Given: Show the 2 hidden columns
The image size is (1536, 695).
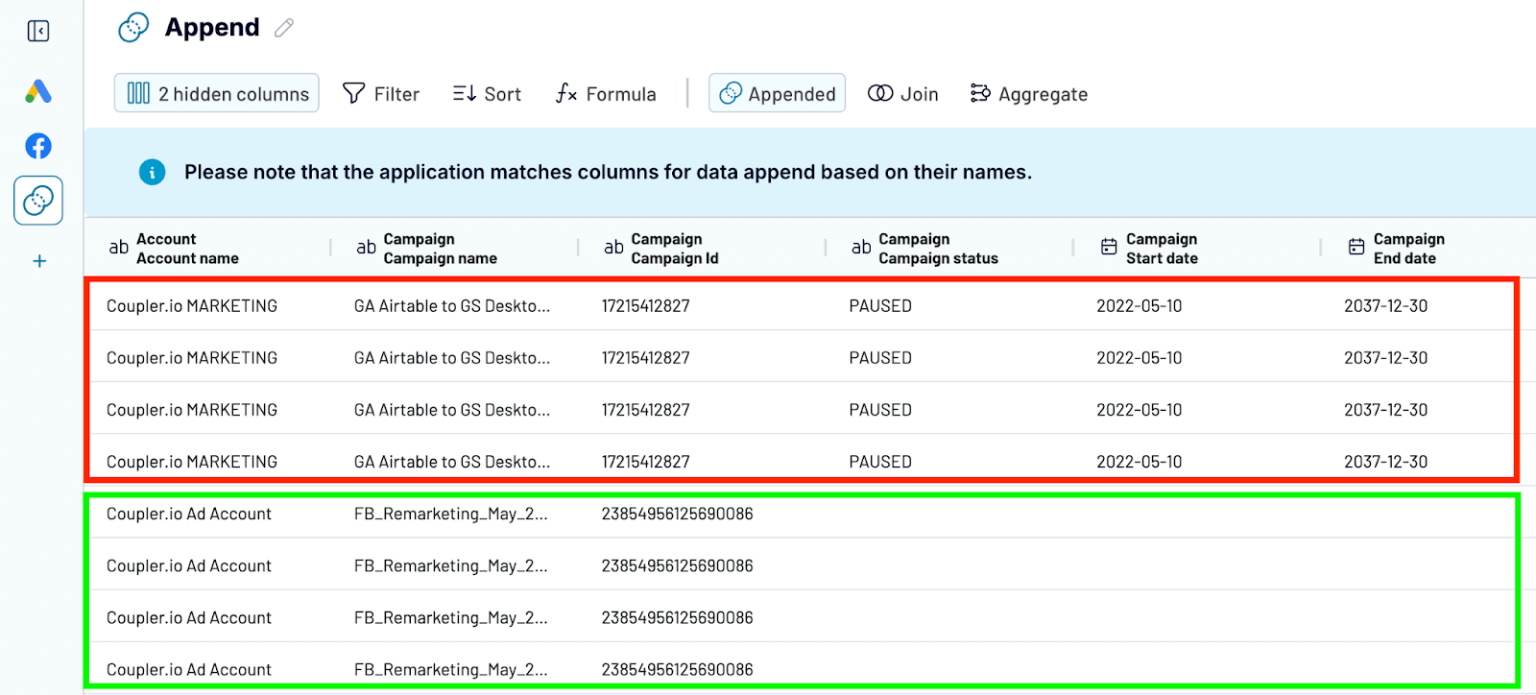Looking at the screenshot, I should tap(217, 94).
